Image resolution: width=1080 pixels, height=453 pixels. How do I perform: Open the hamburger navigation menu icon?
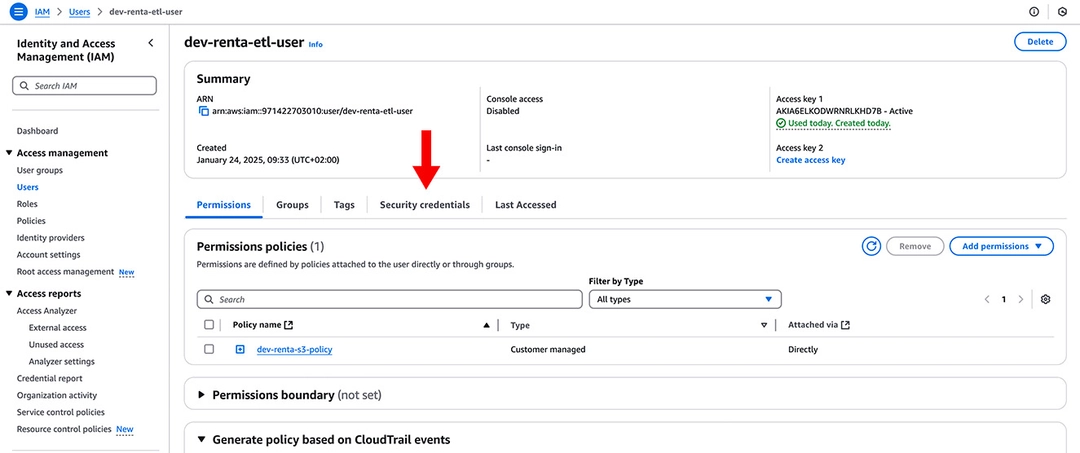point(19,12)
